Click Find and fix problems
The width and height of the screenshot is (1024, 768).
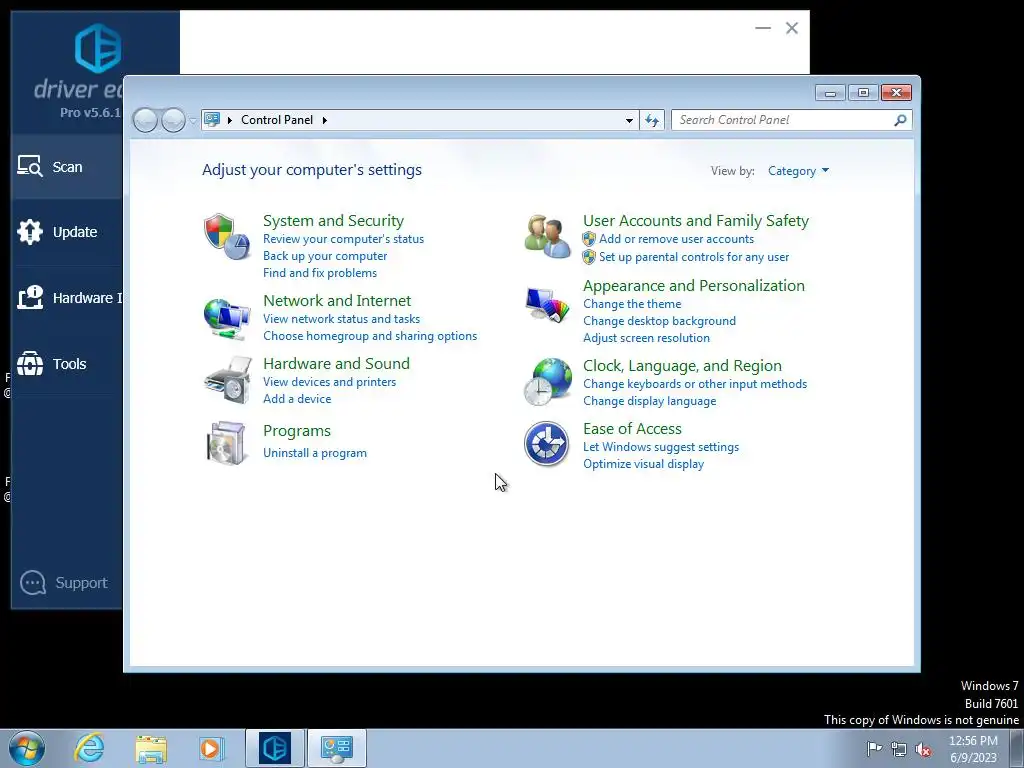319,273
